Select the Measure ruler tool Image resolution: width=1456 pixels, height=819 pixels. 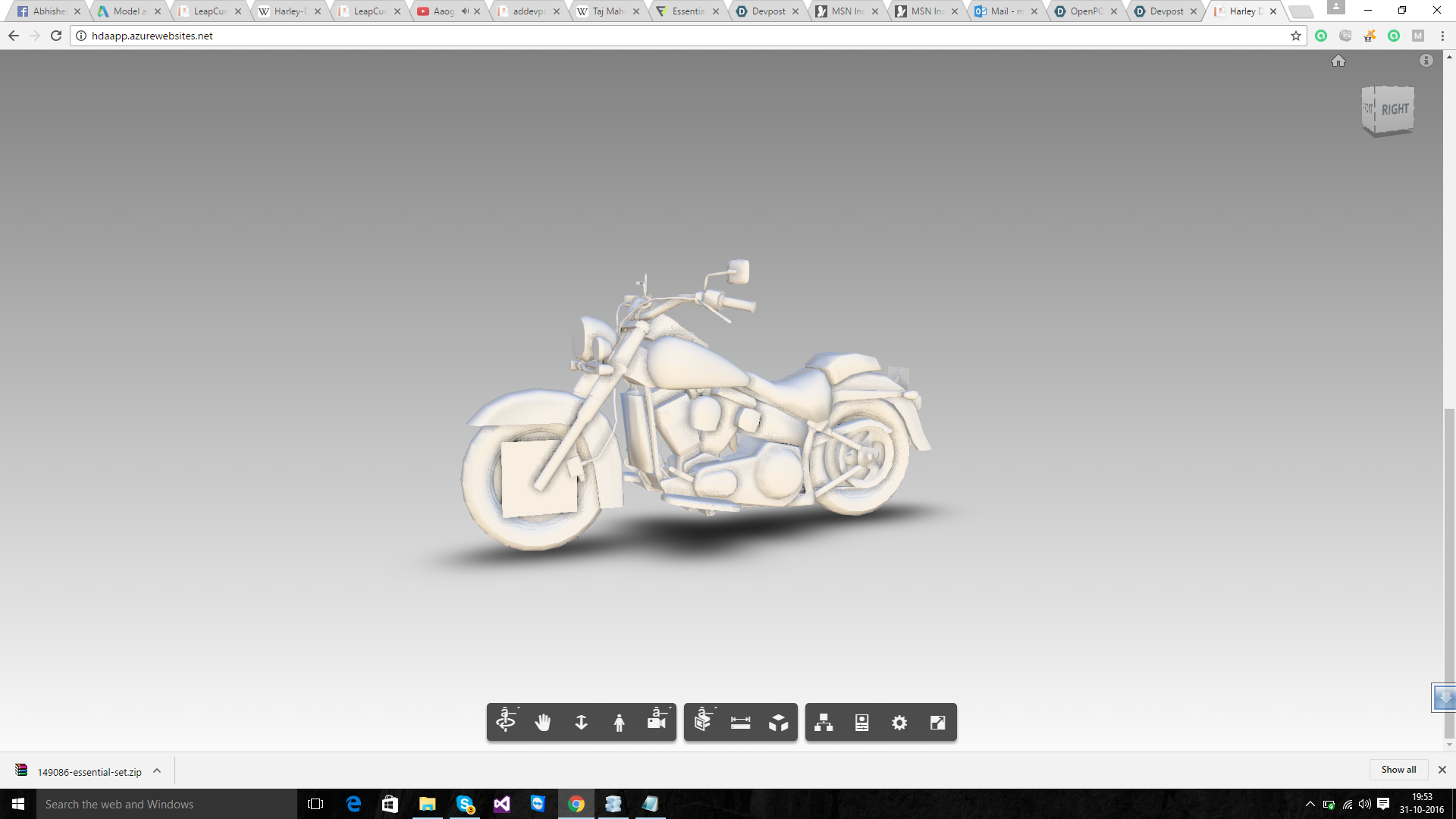tap(741, 722)
